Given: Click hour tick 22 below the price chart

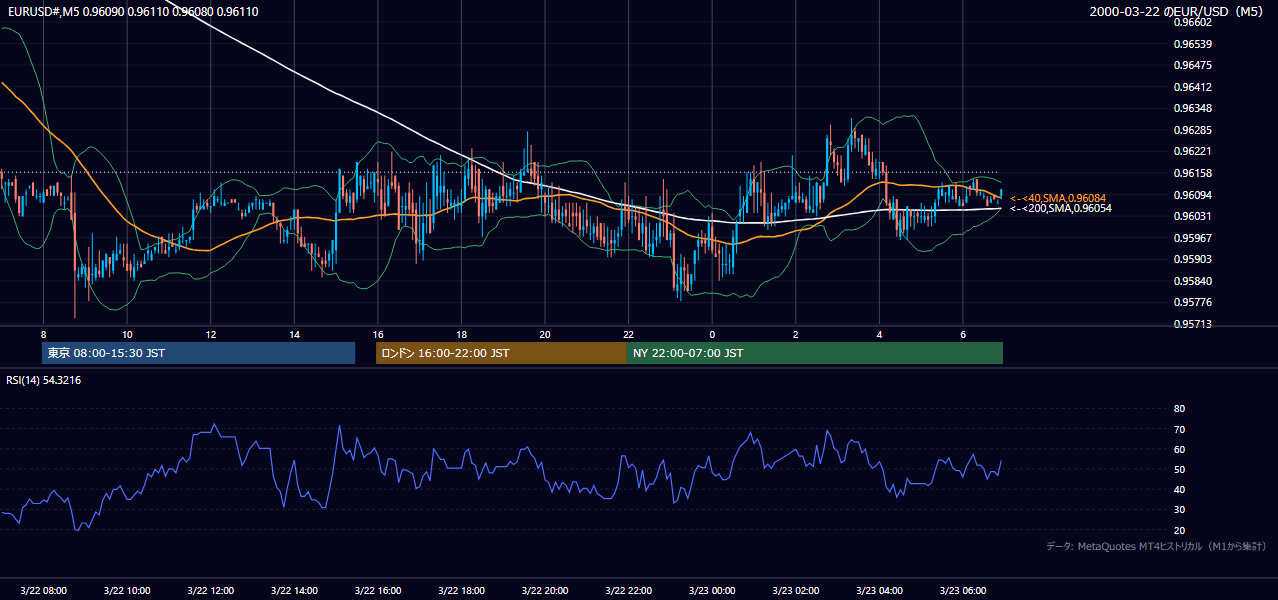Looking at the screenshot, I should [628, 334].
